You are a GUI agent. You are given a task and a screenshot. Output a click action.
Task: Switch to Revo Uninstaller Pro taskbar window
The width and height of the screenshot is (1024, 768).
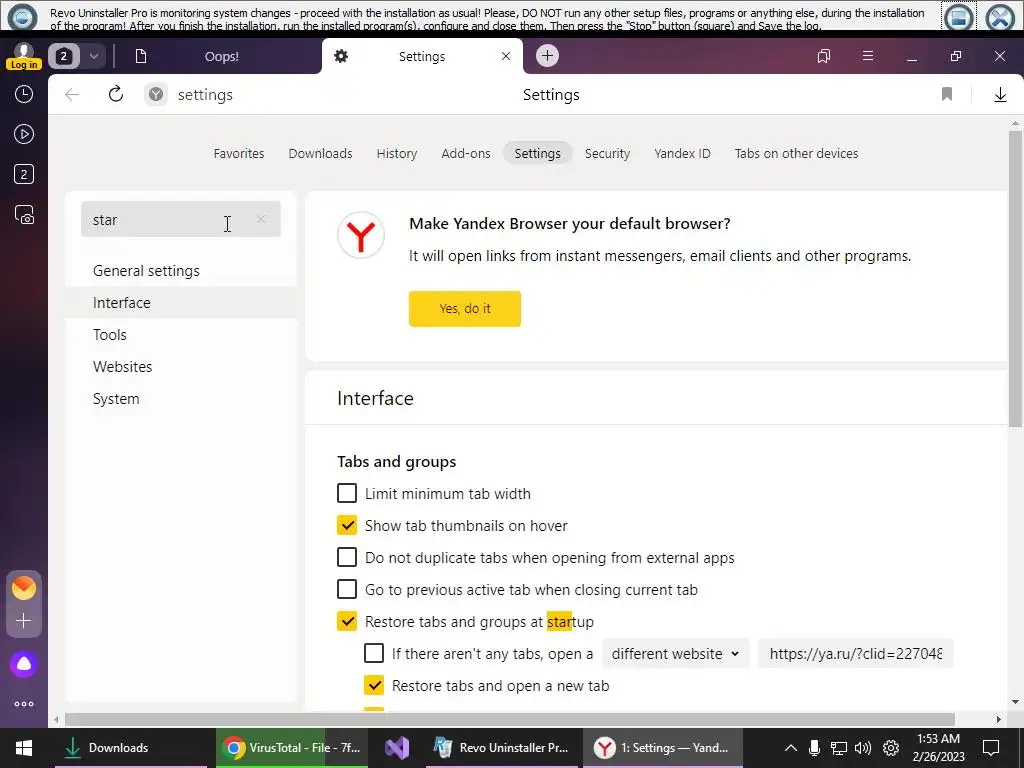point(502,748)
